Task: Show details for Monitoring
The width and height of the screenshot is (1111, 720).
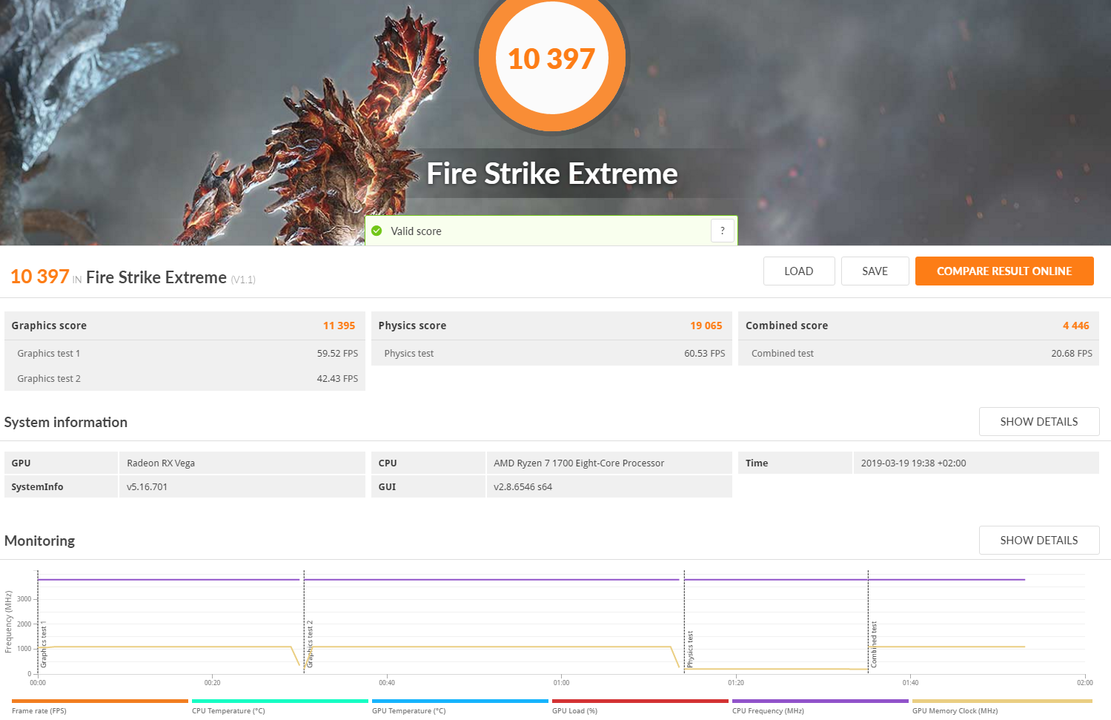Action: [x=1039, y=540]
